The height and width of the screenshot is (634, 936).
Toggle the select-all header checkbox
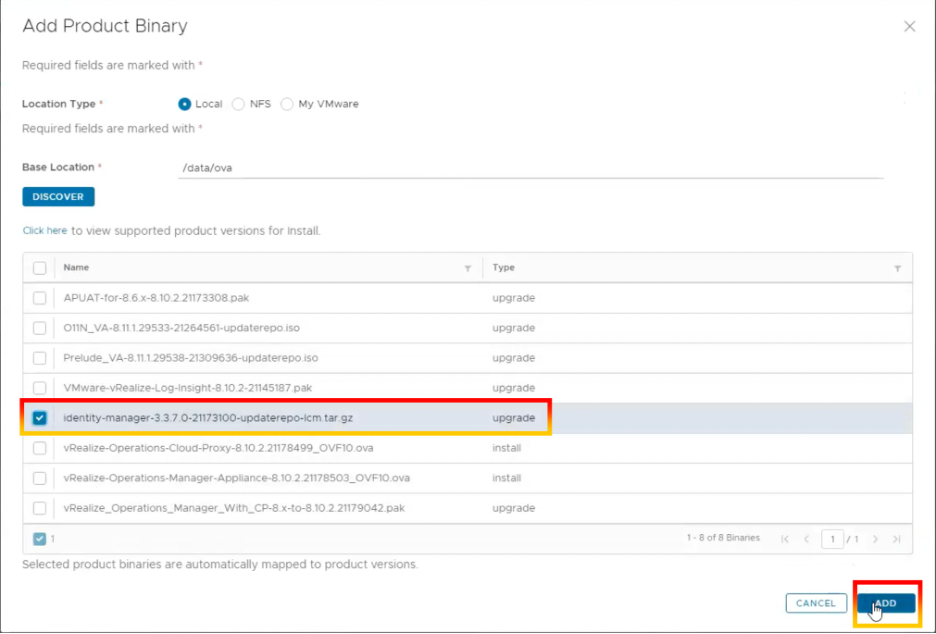pos(40,268)
